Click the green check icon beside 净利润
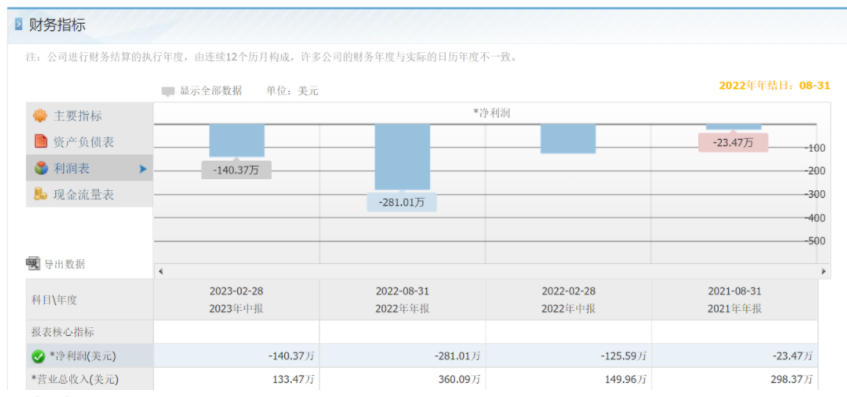The height and width of the screenshot is (397, 847). (x=38, y=356)
